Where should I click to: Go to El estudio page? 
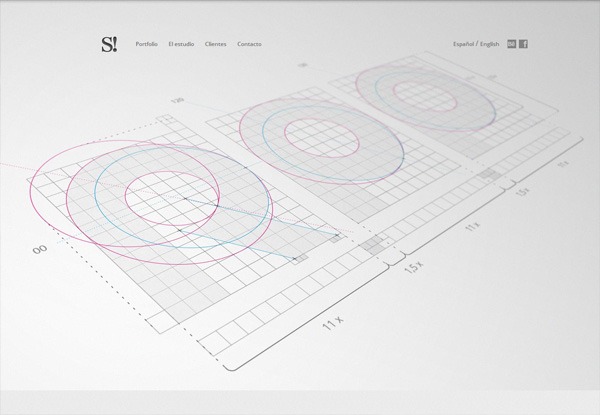[x=182, y=45]
